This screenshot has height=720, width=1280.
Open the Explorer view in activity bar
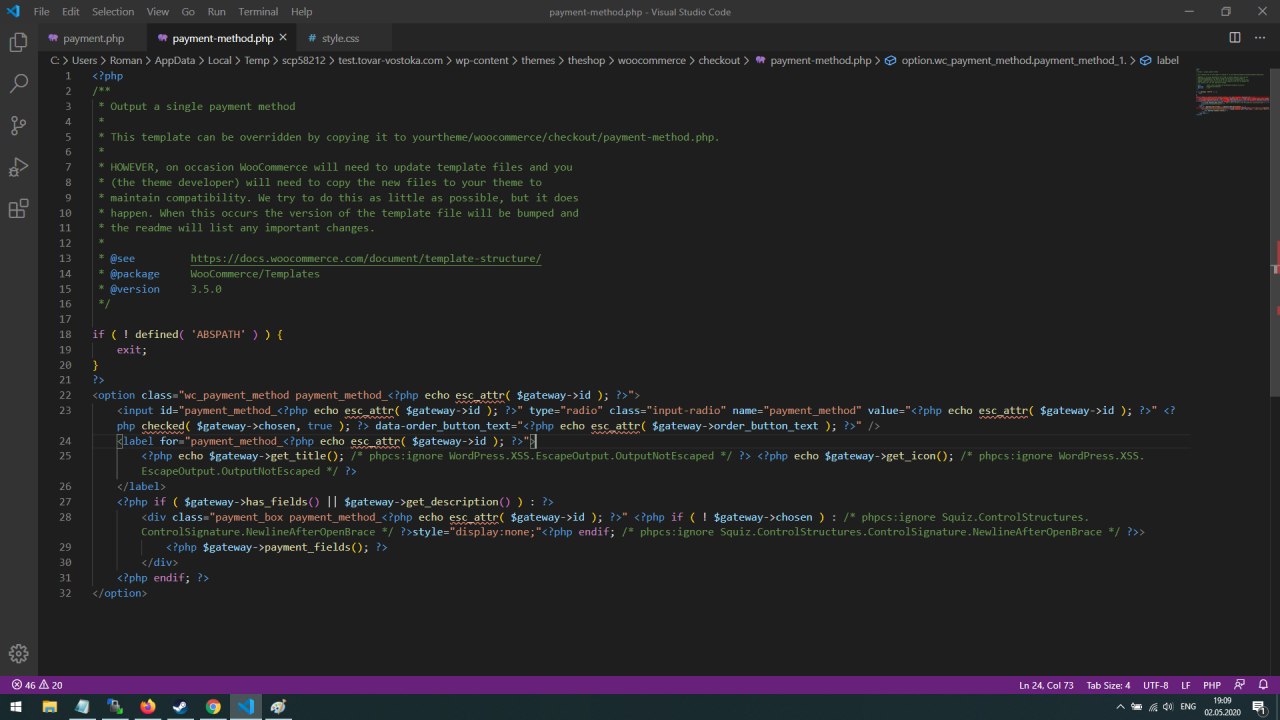pos(18,42)
